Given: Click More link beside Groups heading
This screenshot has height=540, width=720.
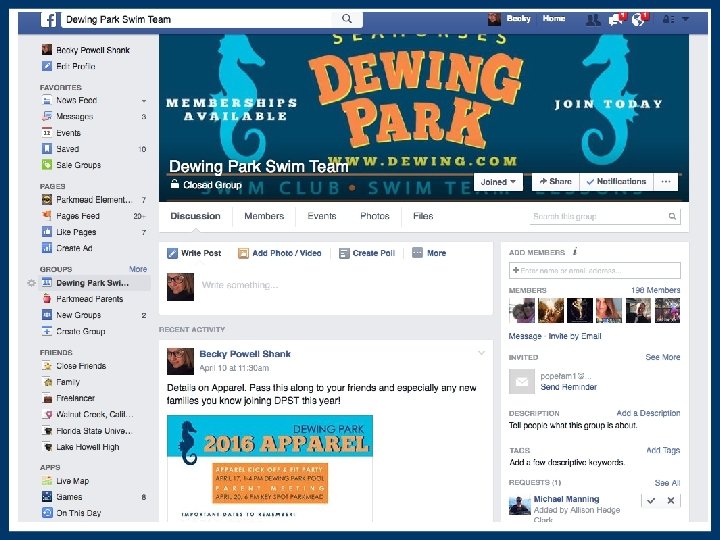Looking at the screenshot, I should (x=138, y=269).
